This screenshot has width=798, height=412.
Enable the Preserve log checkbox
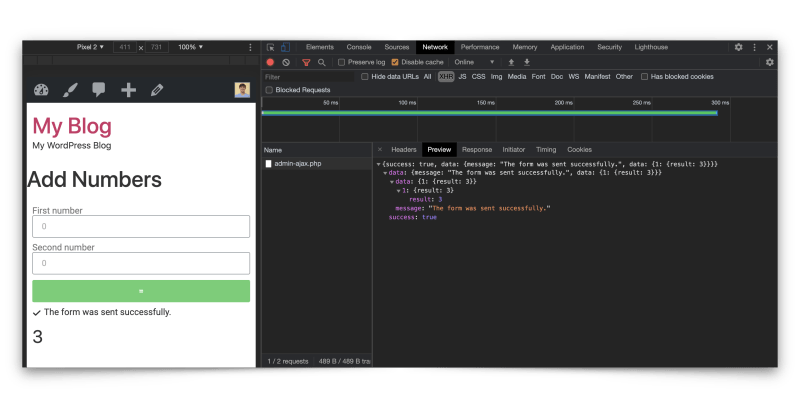pyautogui.click(x=341, y=62)
